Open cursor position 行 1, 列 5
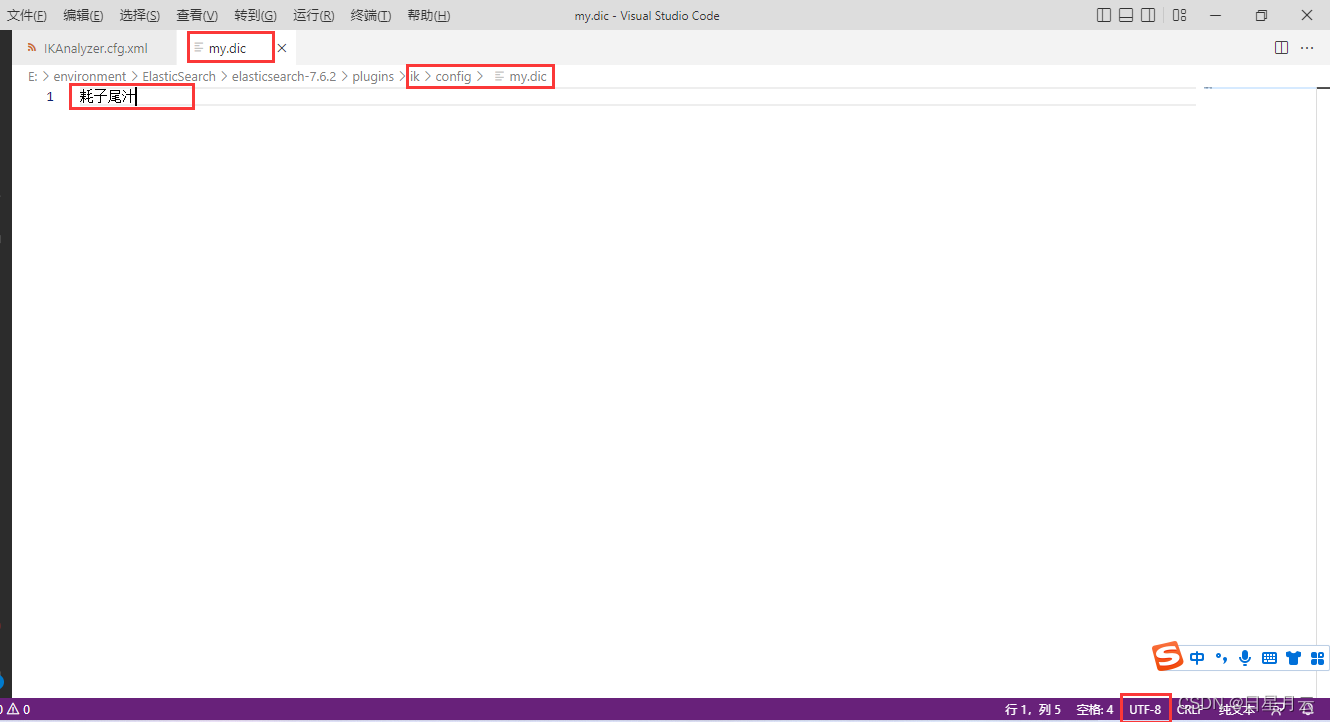The image size is (1330, 722). (x=1033, y=710)
